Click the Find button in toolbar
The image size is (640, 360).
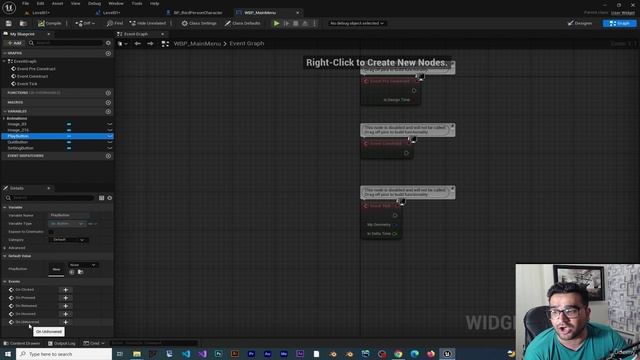point(115,23)
